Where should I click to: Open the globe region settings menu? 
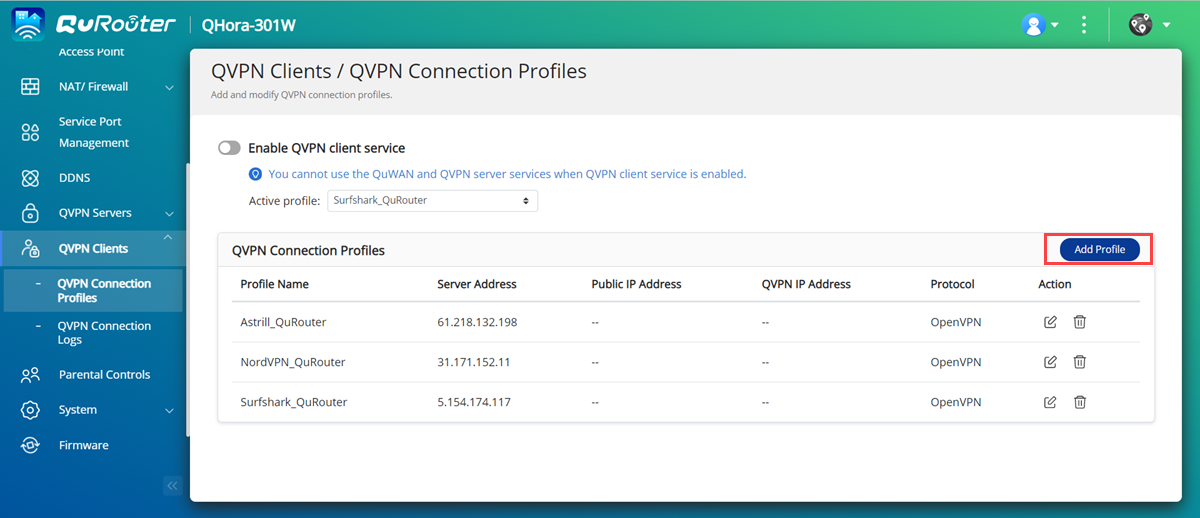1140,25
